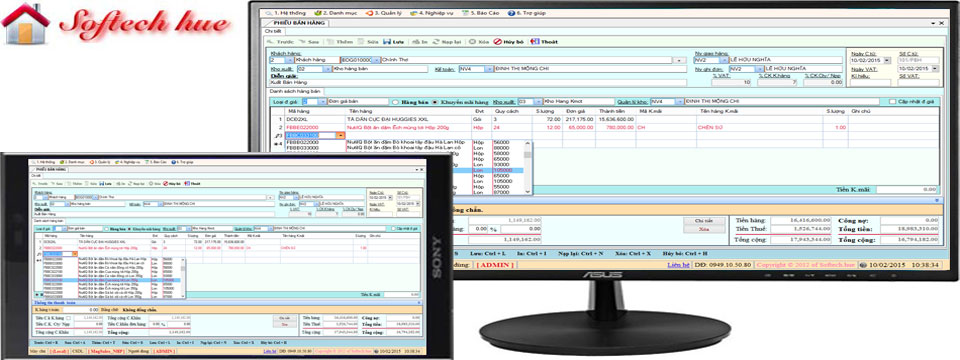The width and height of the screenshot is (960, 360).
Task: Open the Ngày C.từ date dropdown
Action: pyautogui.click(x=889, y=60)
